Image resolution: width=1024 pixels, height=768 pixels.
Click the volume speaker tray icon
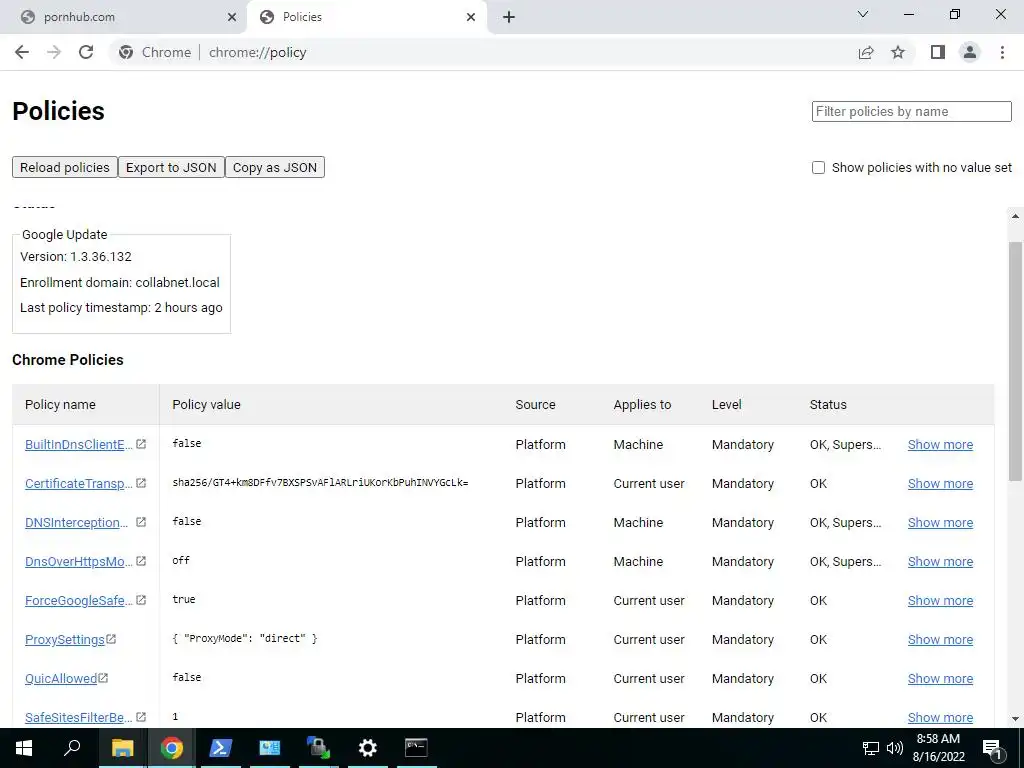pyautogui.click(x=895, y=748)
